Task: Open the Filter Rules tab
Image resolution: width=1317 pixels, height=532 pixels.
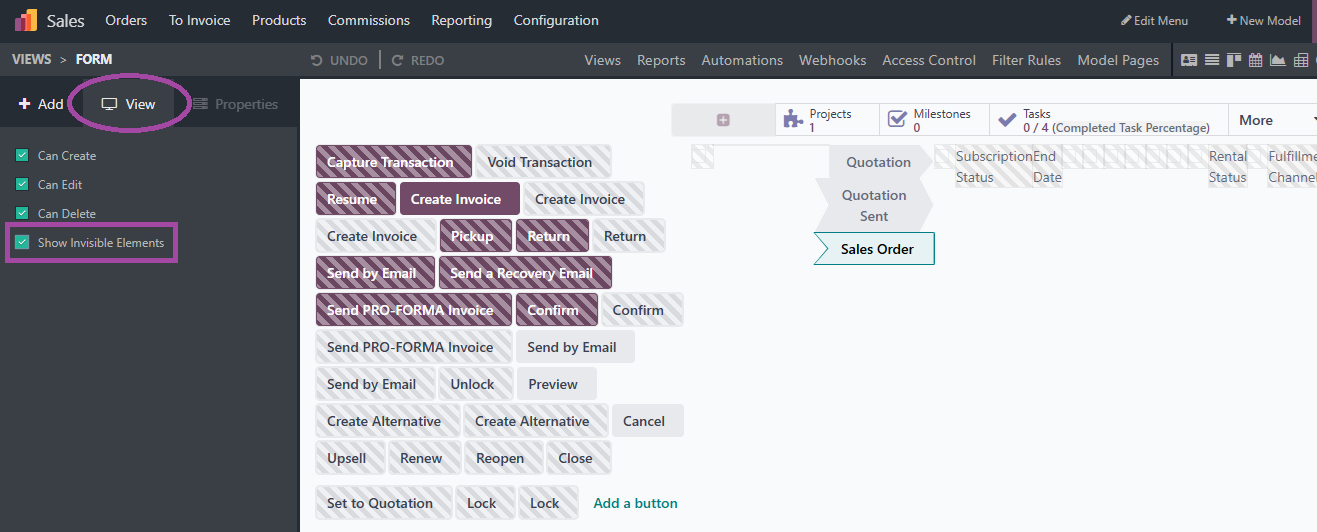Action: 1026,60
